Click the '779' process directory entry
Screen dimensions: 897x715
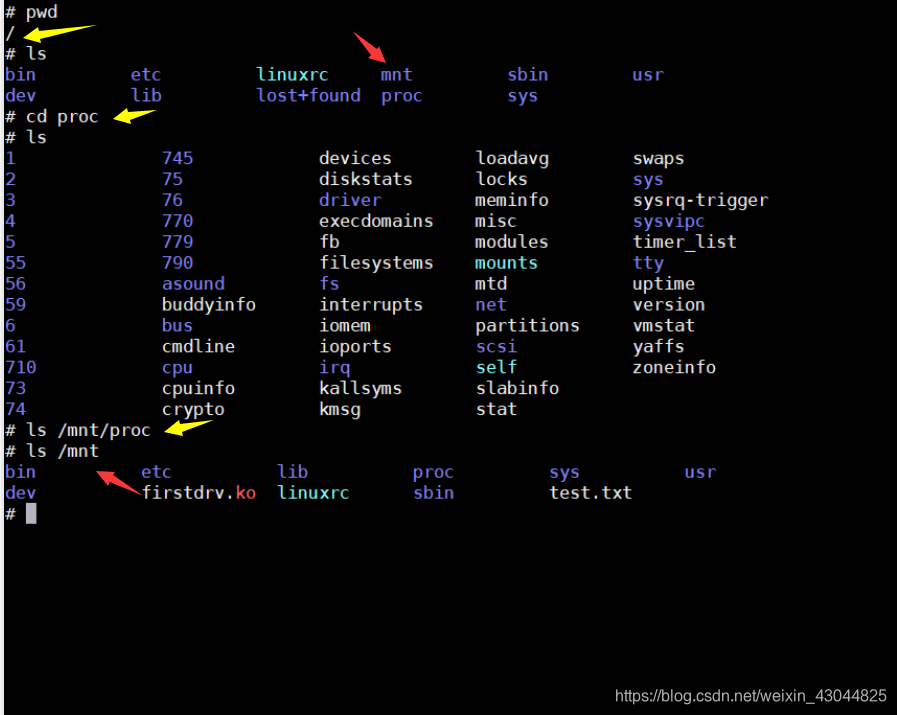coord(177,242)
